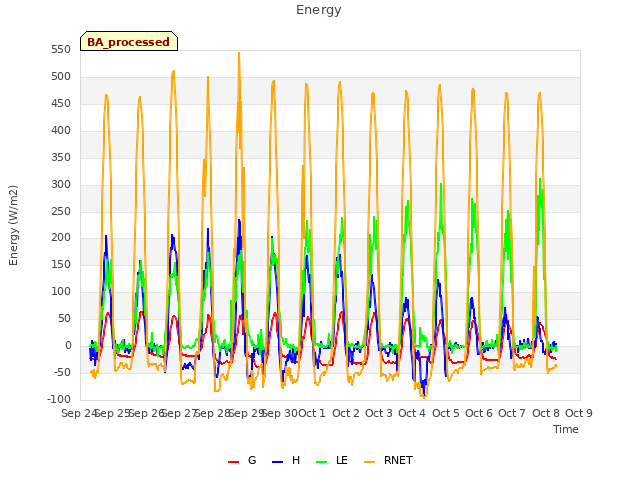Click the 400 y-axis tick label
Screen dimensions: 640x480
(61, 131)
